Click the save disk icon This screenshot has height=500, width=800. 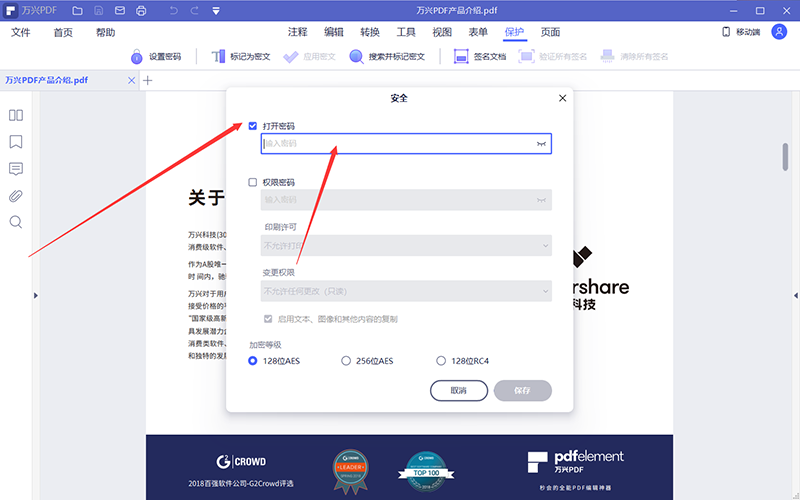point(98,11)
